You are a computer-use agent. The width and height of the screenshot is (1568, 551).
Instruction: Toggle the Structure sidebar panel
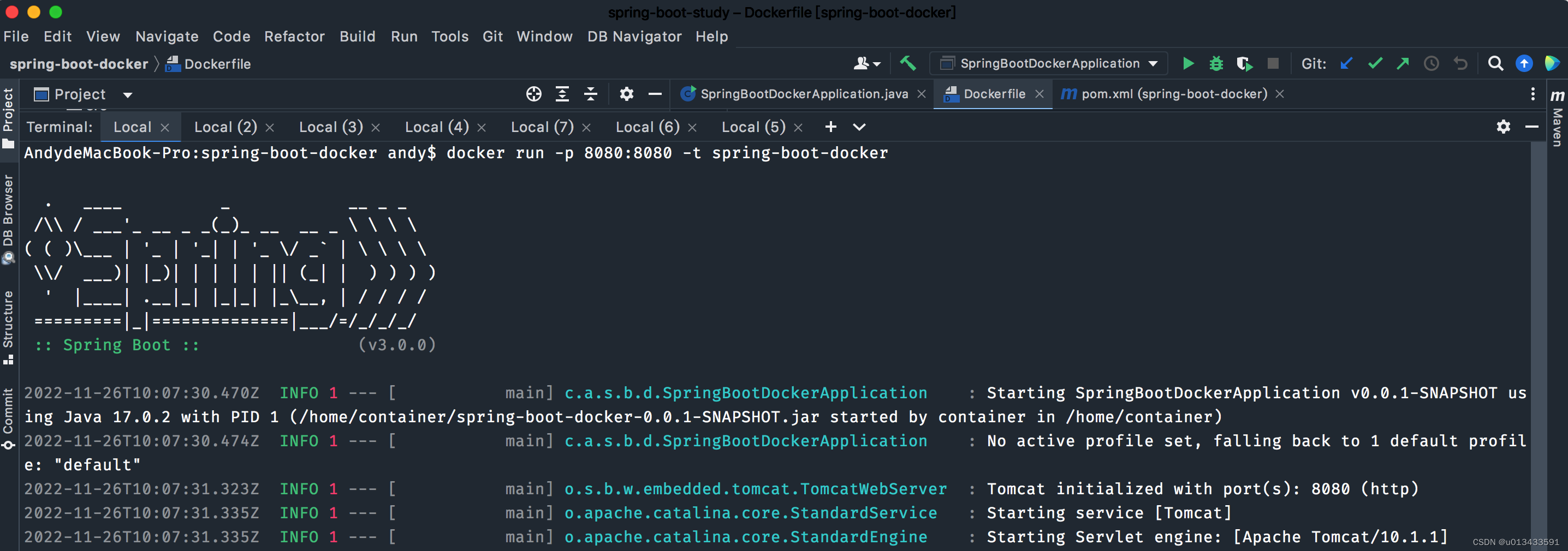(x=8, y=327)
